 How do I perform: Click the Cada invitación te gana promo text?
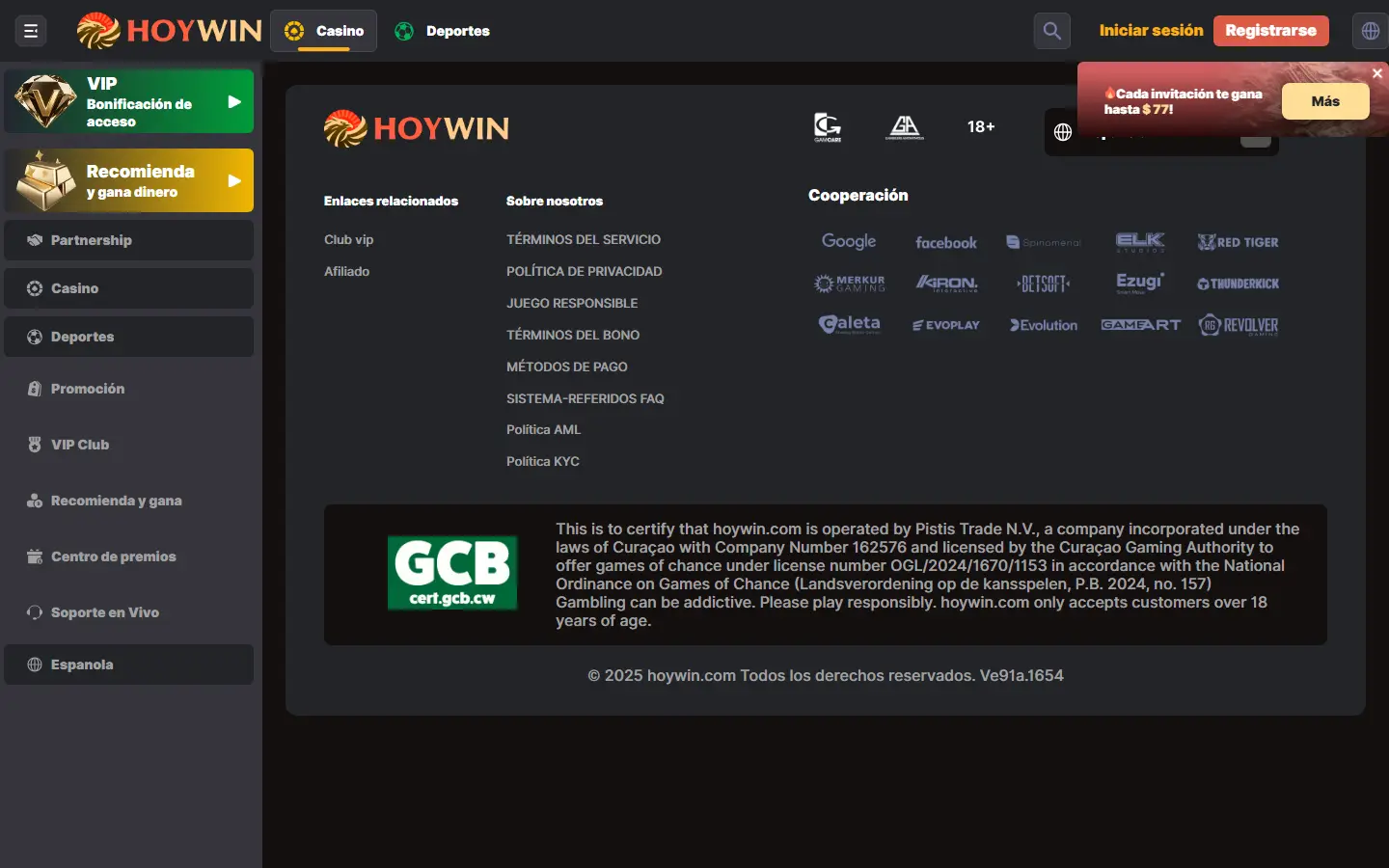(1184, 101)
